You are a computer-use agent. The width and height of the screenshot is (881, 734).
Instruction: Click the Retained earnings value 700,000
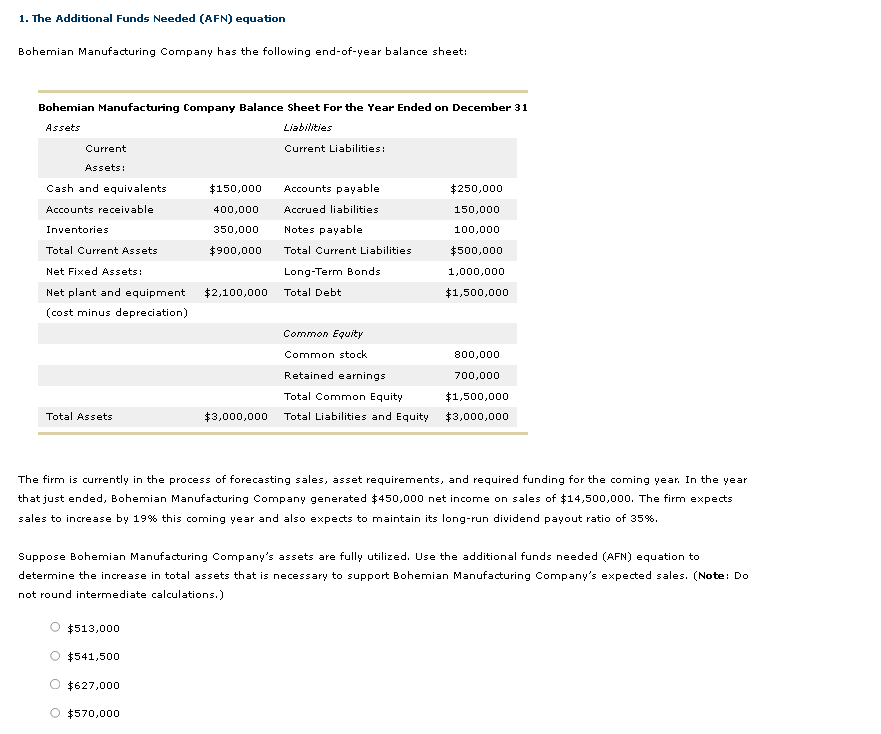coord(489,375)
